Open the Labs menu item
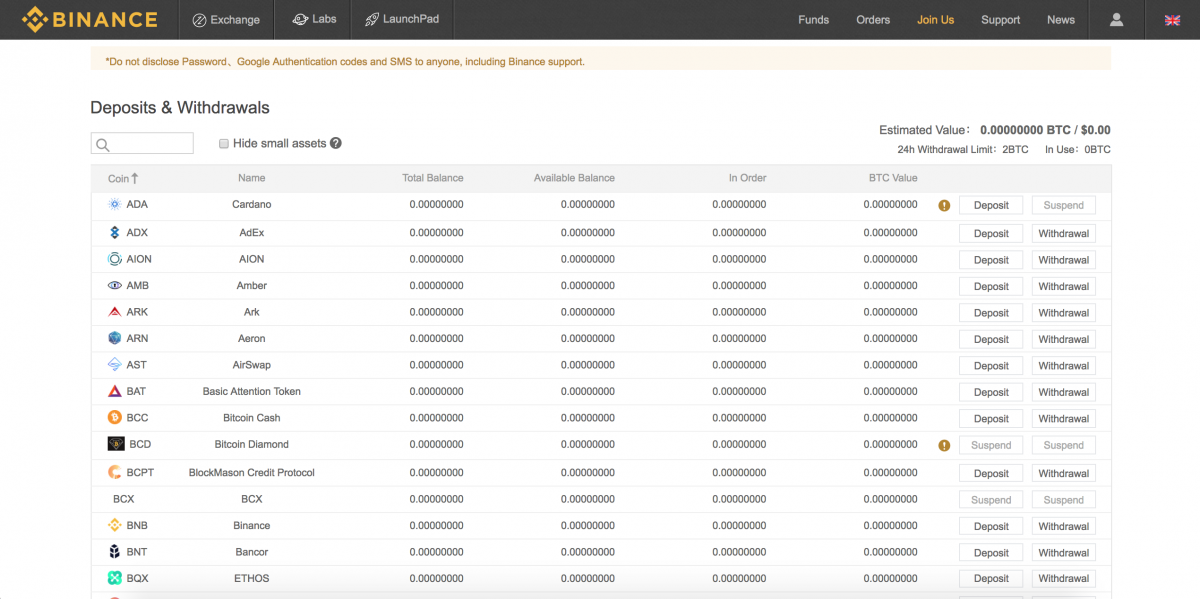This screenshot has width=1200, height=599. click(x=314, y=20)
